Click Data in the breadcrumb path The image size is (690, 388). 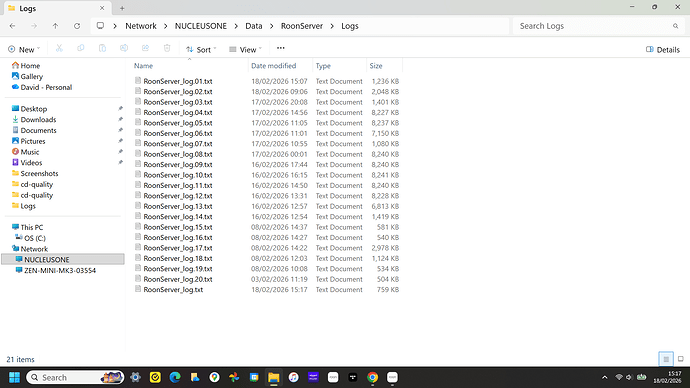click(254, 26)
